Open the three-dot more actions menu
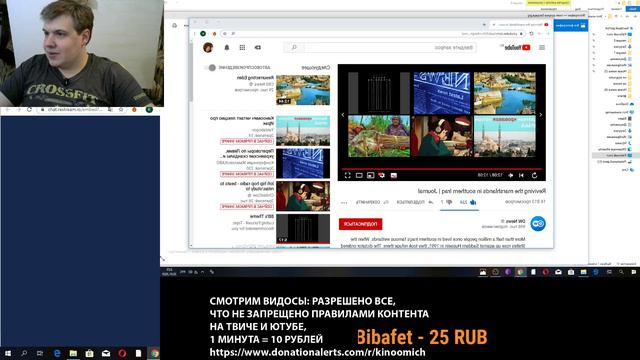The height and width of the screenshot is (360, 640). (344, 202)
